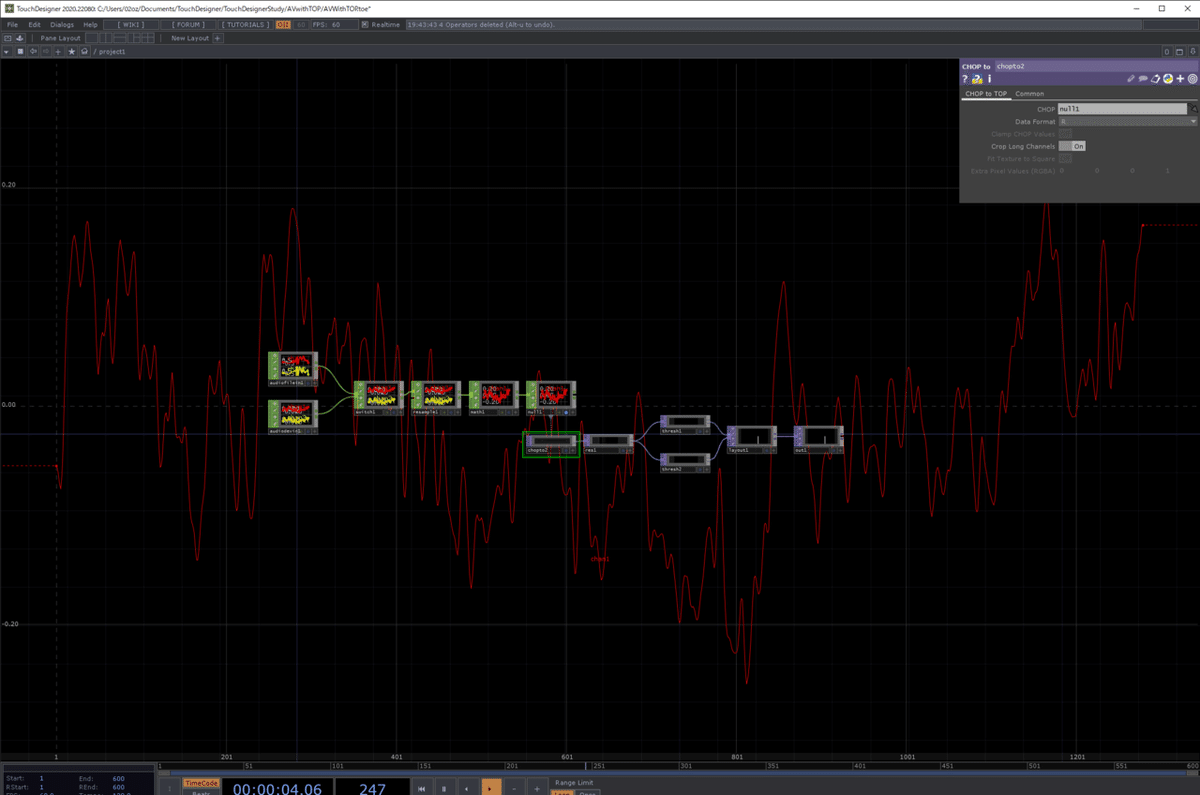Open the Dialogs menu
Image resolution: width=1200 pixels, height=795 pixels.
tap(62, 24)
